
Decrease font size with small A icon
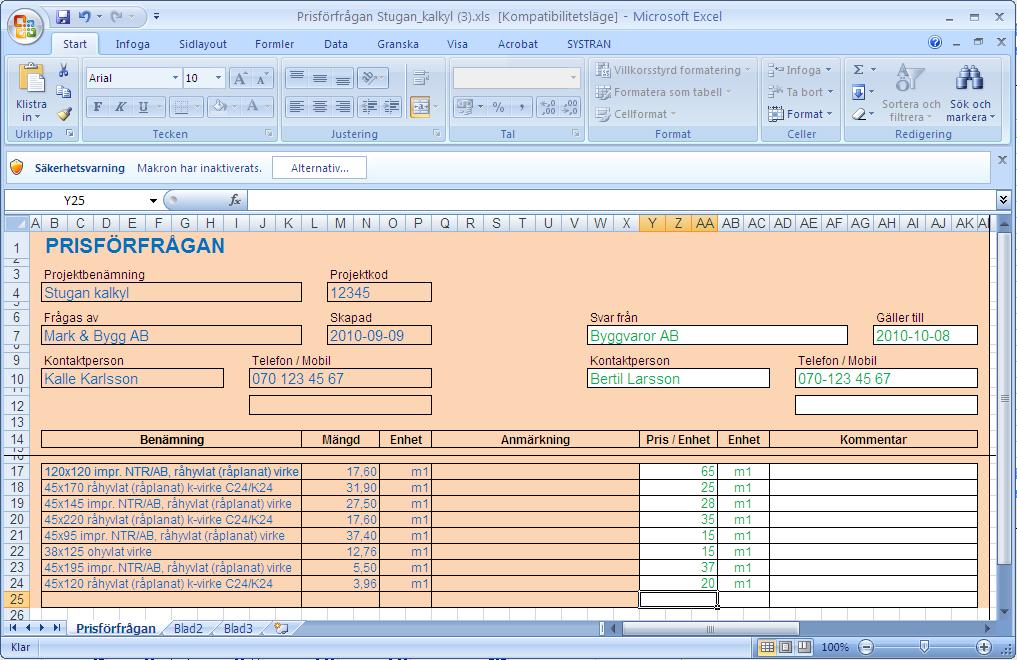262,78
